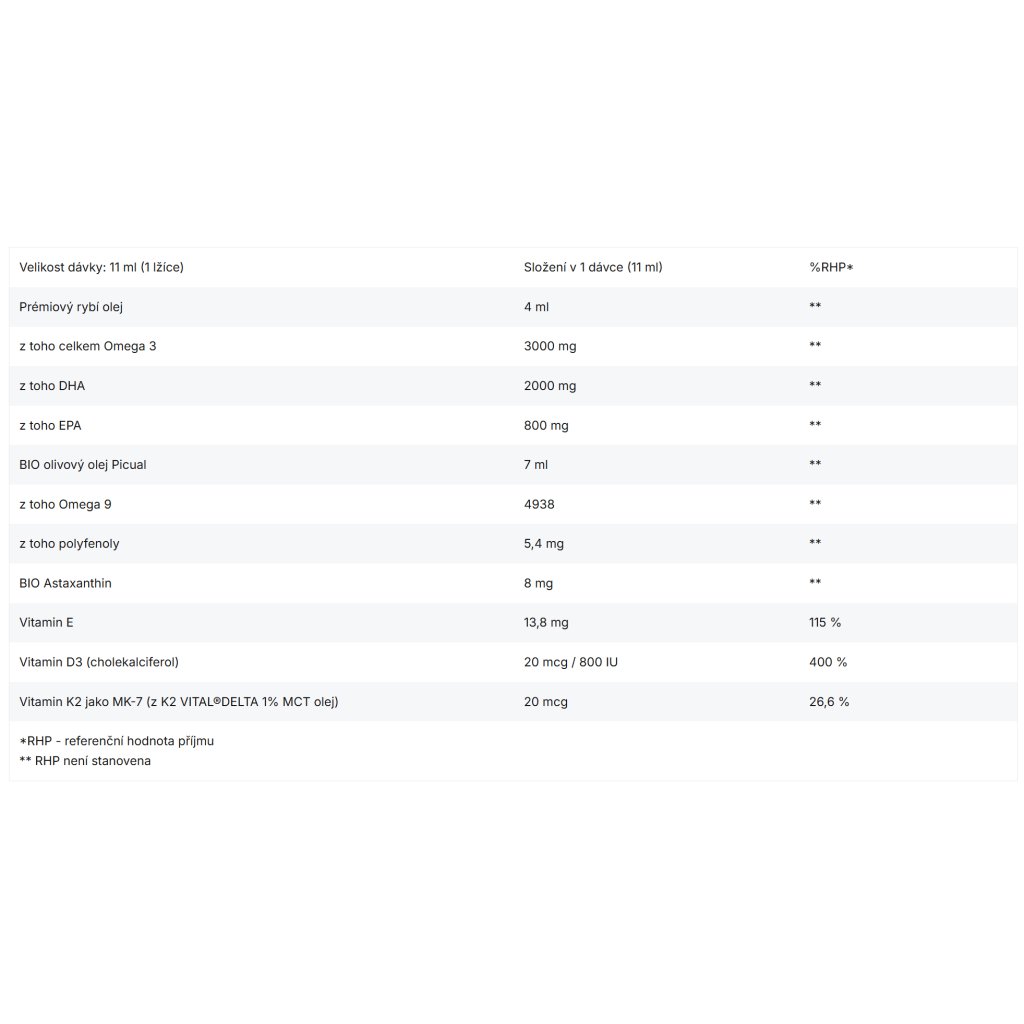Click the '115 %' RHP value

tap(825, 622)
